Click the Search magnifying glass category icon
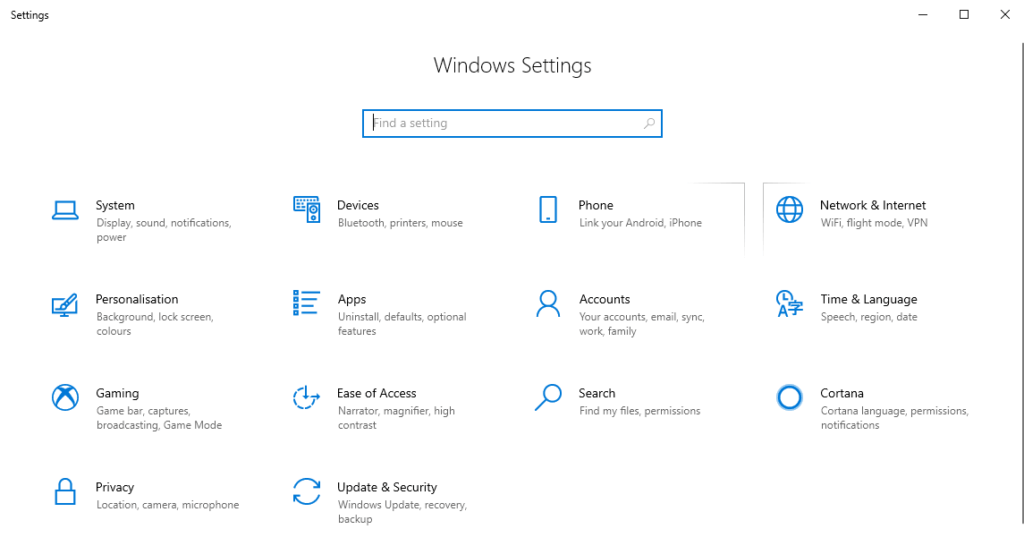 click(548, 397)
